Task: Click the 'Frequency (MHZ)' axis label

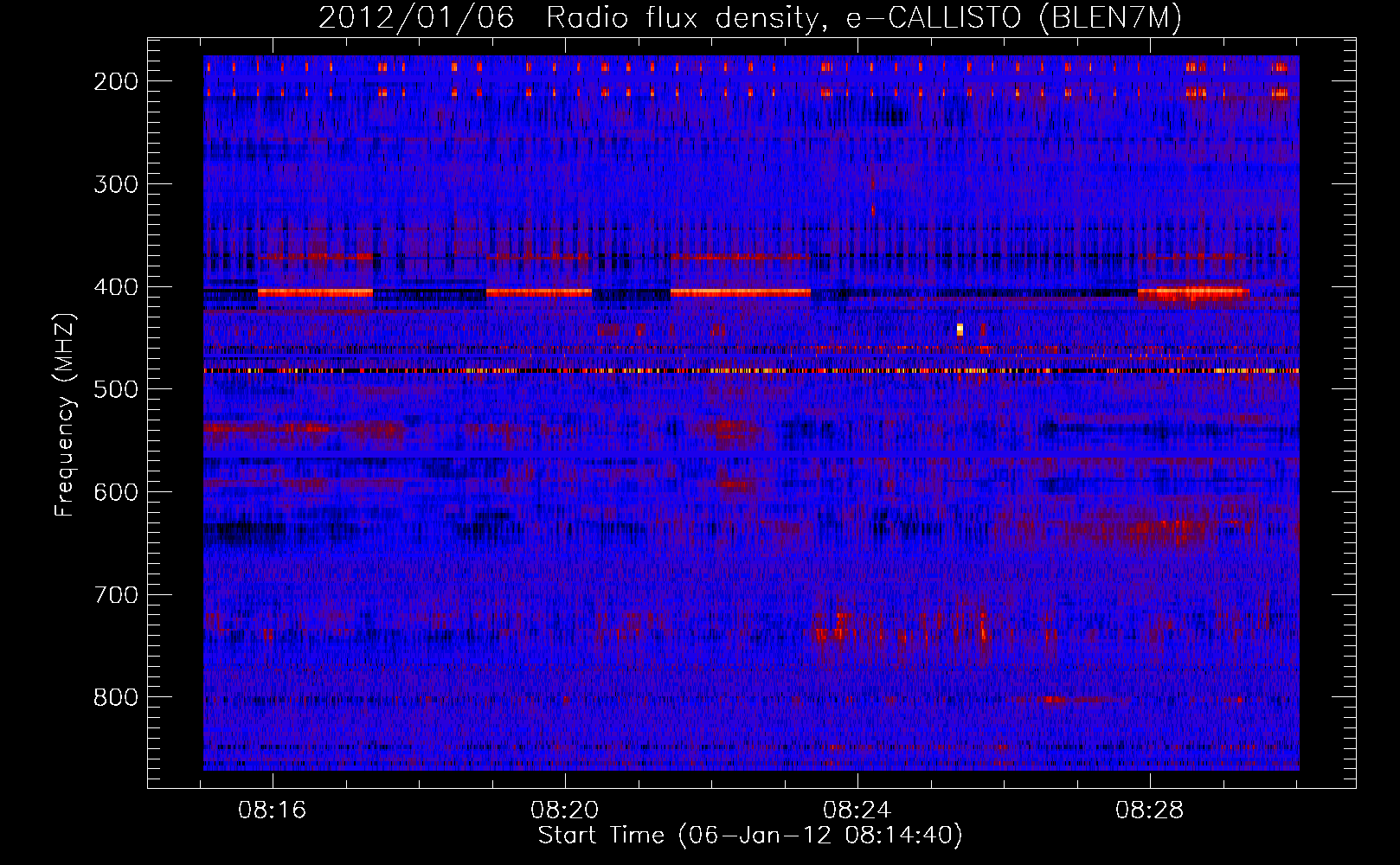Action: pos(65,414)
